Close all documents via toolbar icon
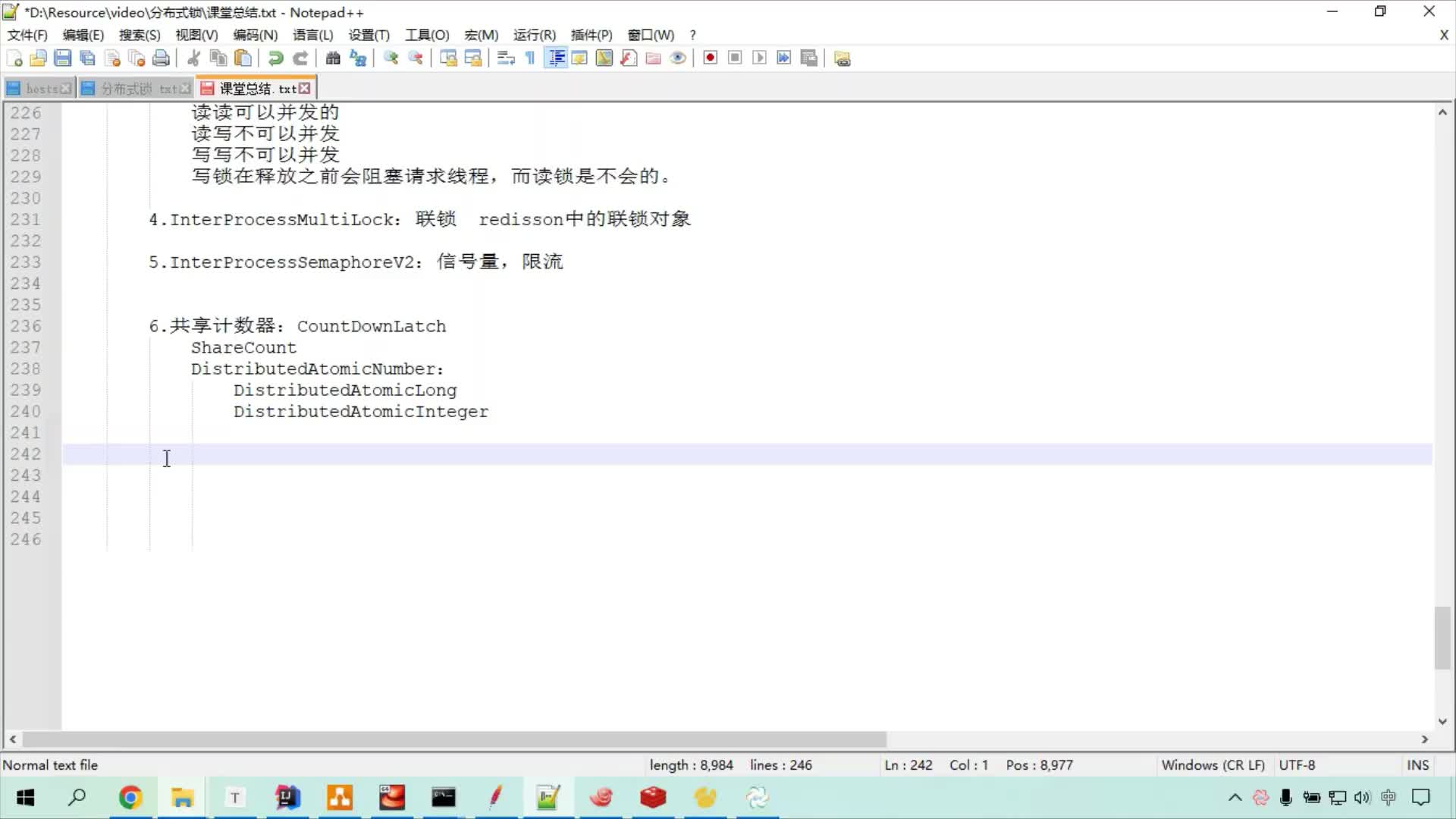Screen dimensions: 1456x819 coord(136,58)
